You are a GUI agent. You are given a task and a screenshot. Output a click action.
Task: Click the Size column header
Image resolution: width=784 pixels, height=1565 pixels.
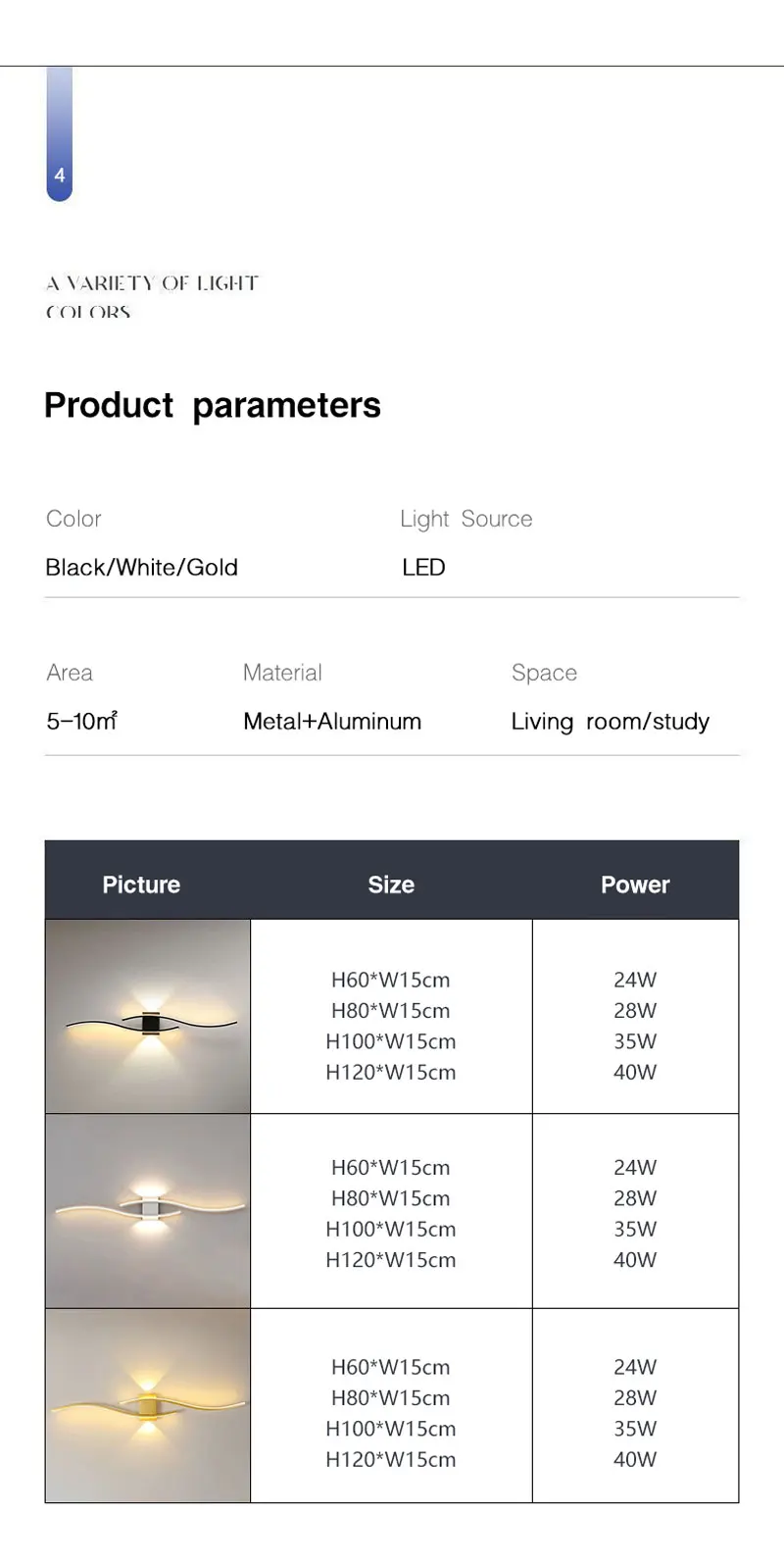(391, 884)
